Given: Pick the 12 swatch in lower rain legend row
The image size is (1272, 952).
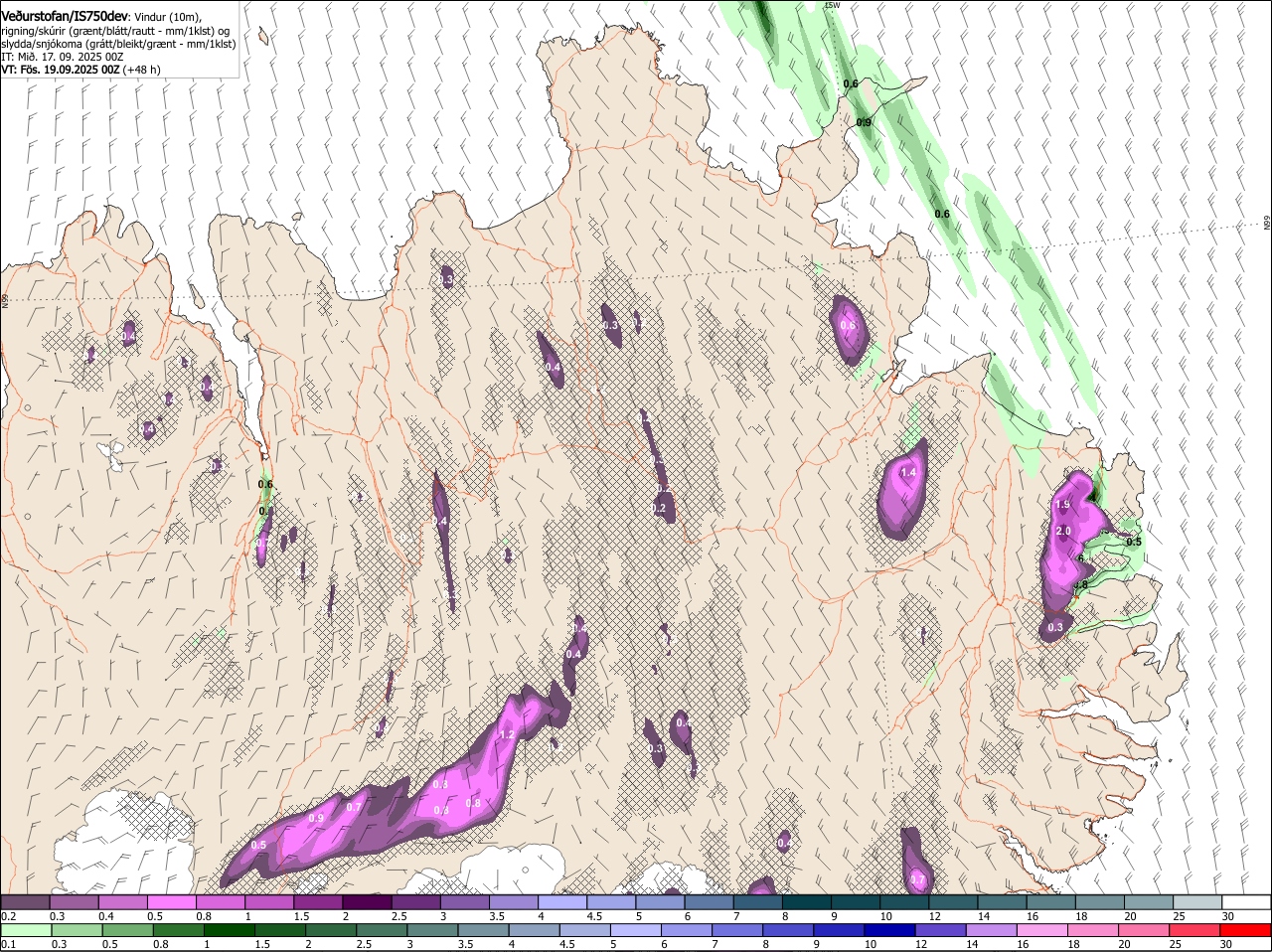Looking at the screenshot, I should [x=941, y=930].
